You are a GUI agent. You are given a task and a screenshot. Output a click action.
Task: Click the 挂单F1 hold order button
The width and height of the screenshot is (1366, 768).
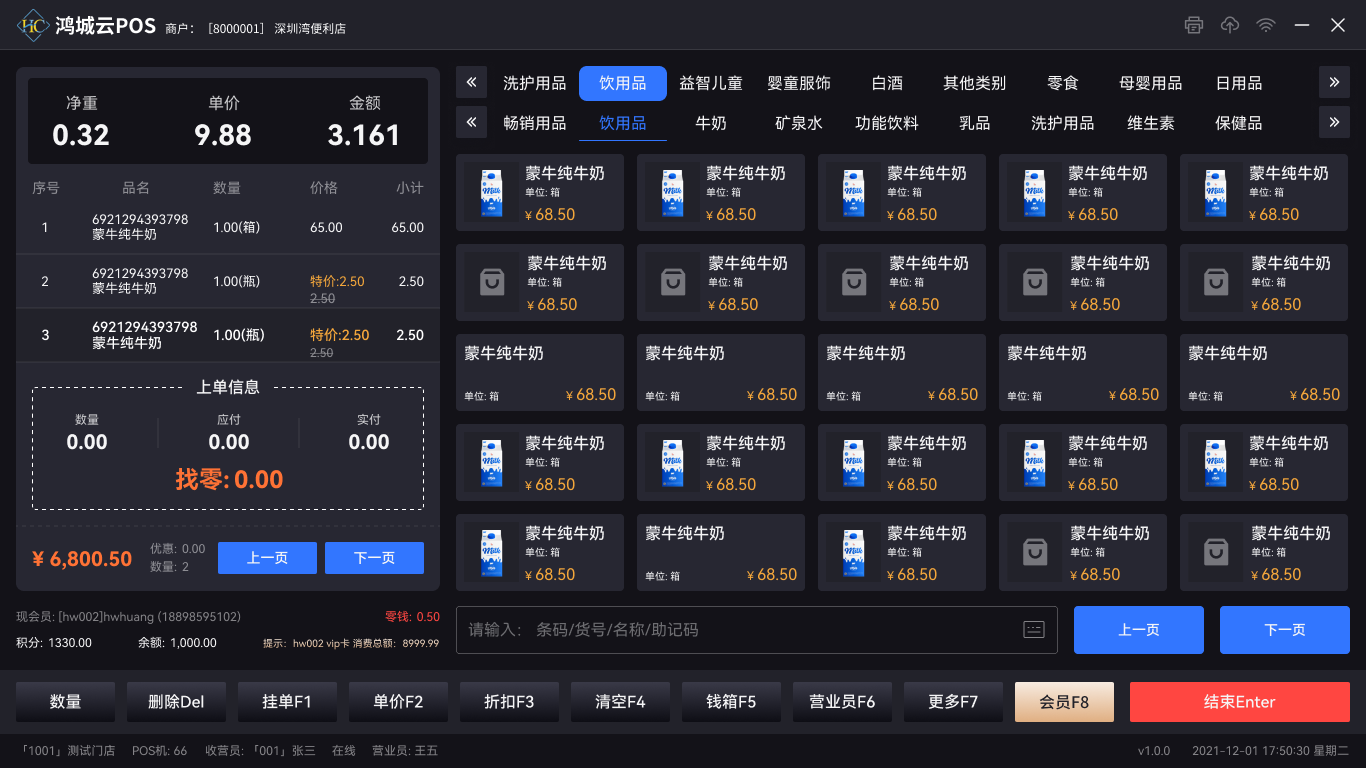point(287,702)
